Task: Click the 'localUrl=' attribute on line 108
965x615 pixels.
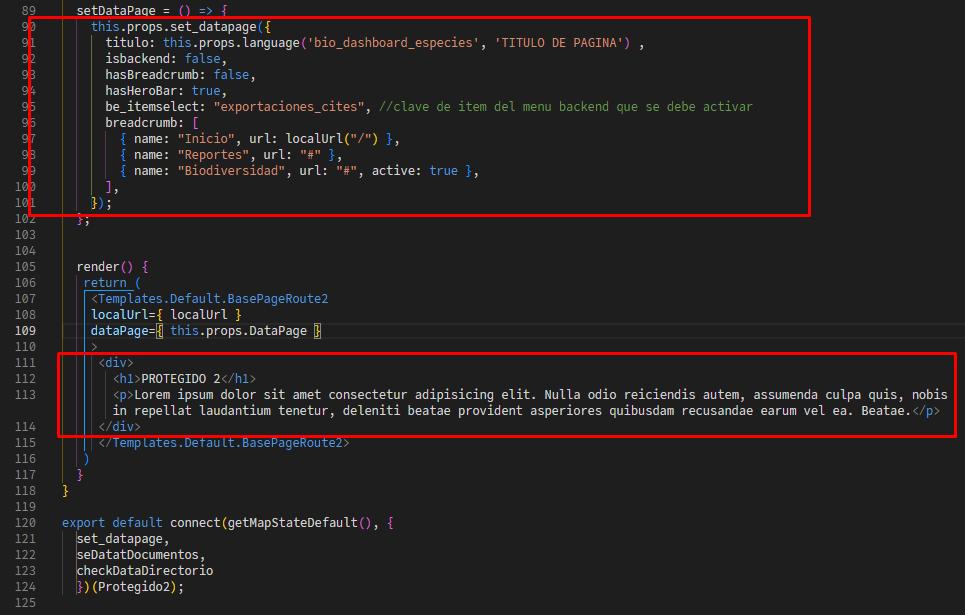Action: (123, 315)
